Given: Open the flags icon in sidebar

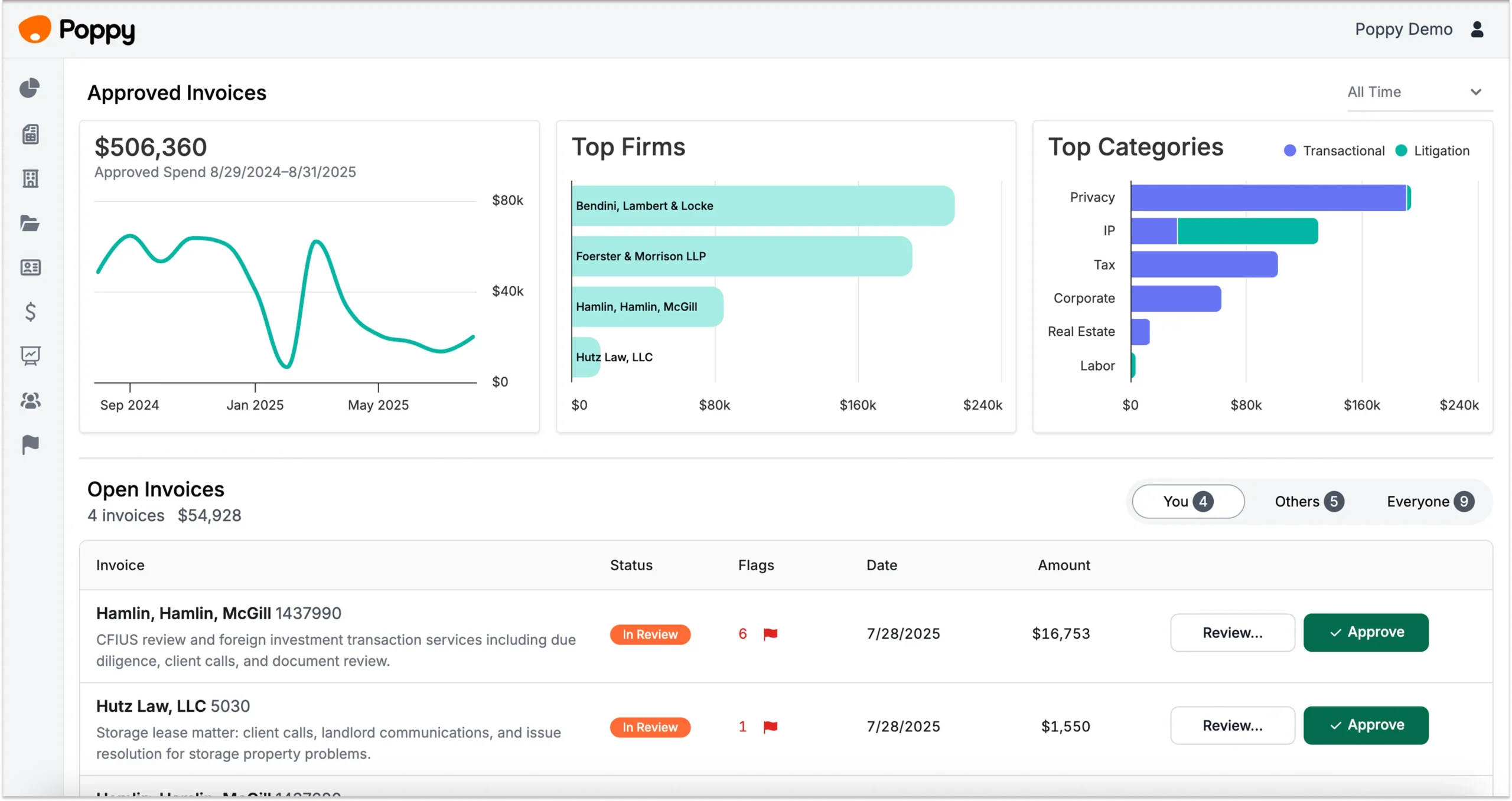Looking at the screenshot, I should click(x=30, y=444).
